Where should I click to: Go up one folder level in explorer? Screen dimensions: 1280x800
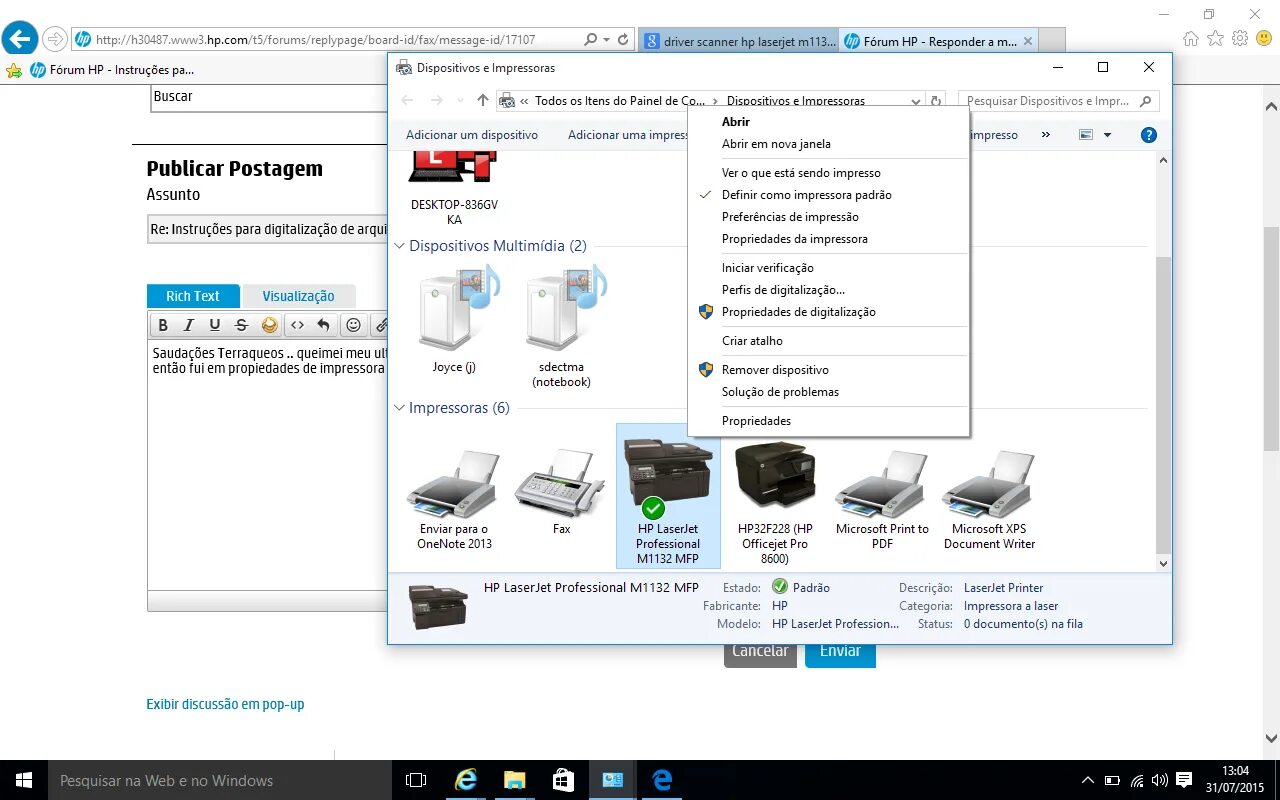pos(483,101)
